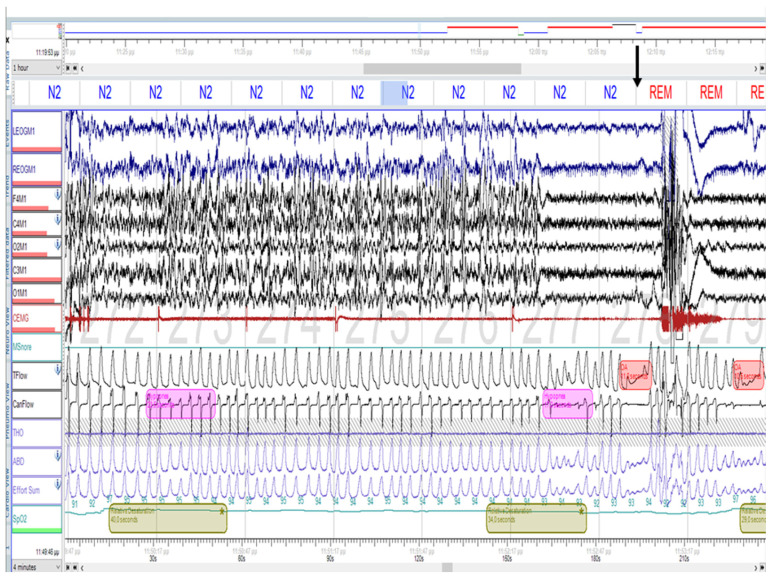The image size is (772, 581).
Task: Select first red OA event on TFlow
Action: [636, 375]
